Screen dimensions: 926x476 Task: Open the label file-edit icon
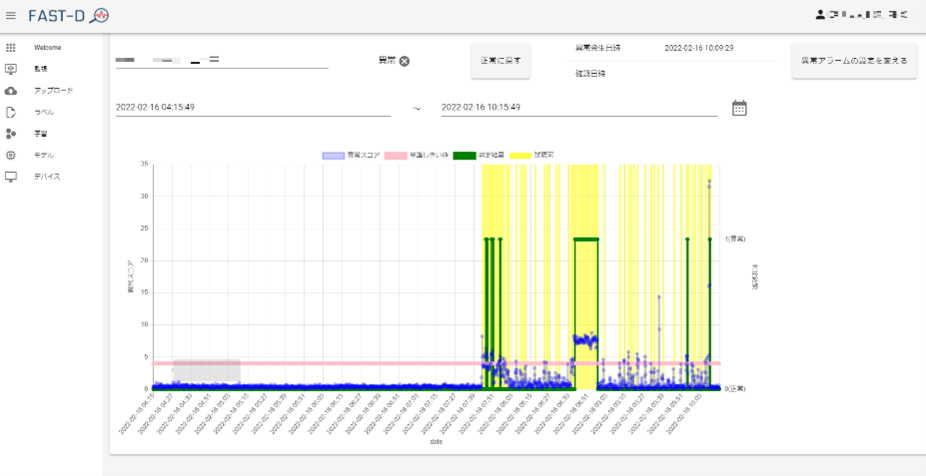pyautogui.click(x=11, y=112)
